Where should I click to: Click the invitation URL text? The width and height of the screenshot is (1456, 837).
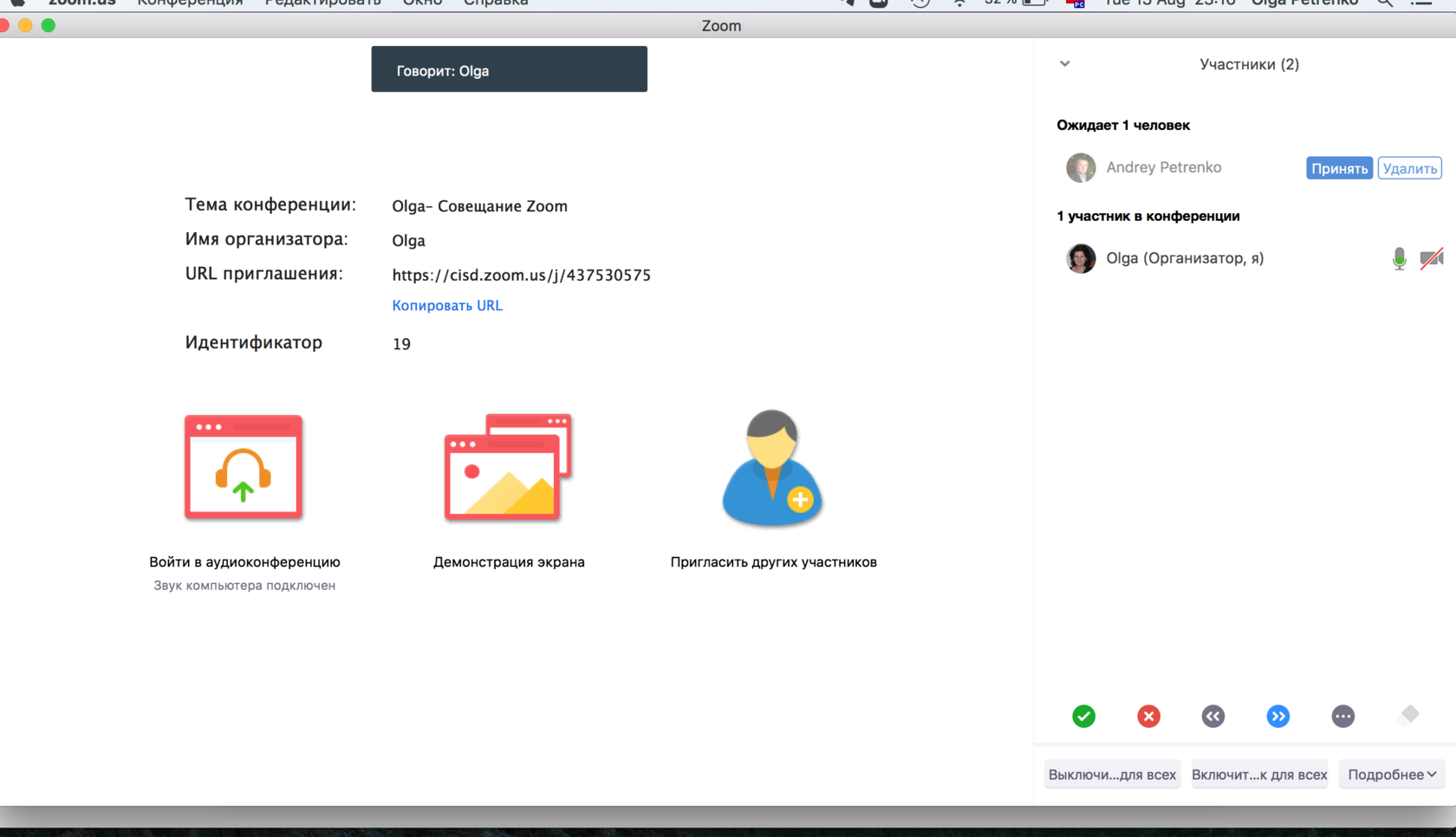521,275
